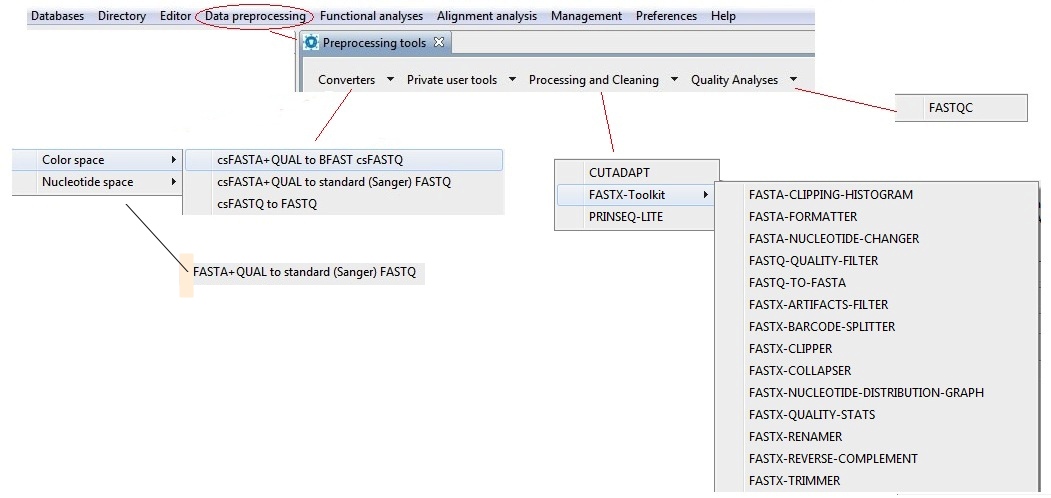Open the Functional analyses menu
This screenshot has height=498, width=1051.
pyautogui.click(x=371, y=16)
